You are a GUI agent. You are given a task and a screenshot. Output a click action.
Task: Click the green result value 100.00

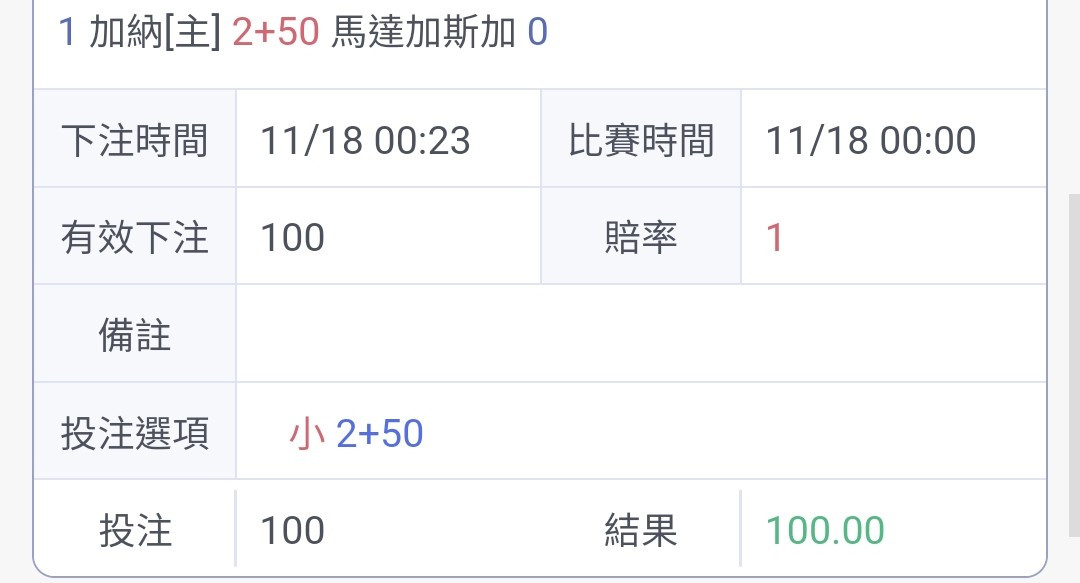(x=825, y=531)
